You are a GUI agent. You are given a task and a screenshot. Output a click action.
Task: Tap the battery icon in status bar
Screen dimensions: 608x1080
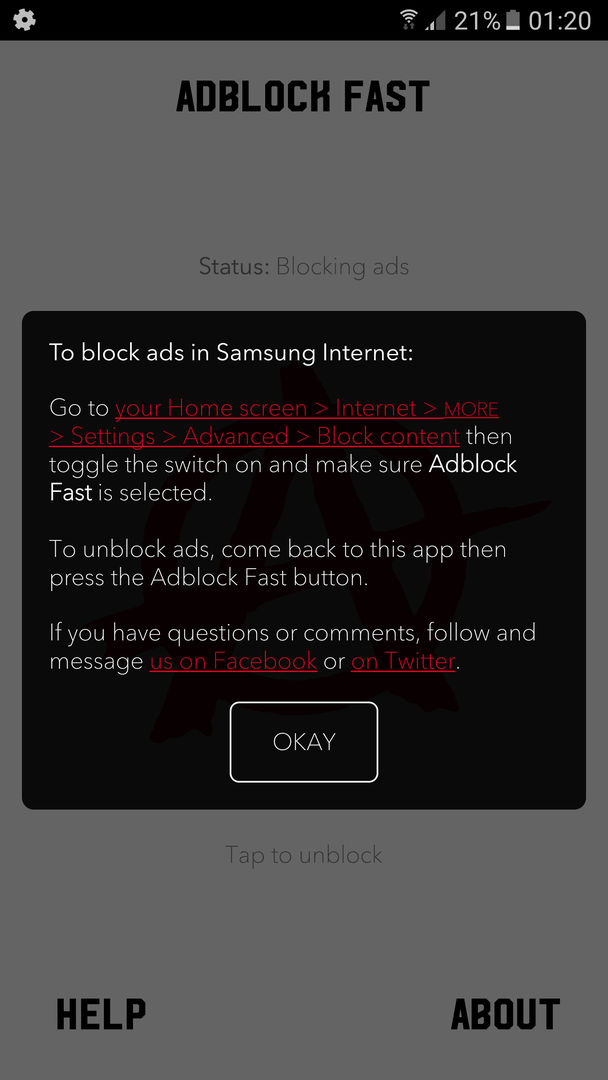[x=513, y=20]
